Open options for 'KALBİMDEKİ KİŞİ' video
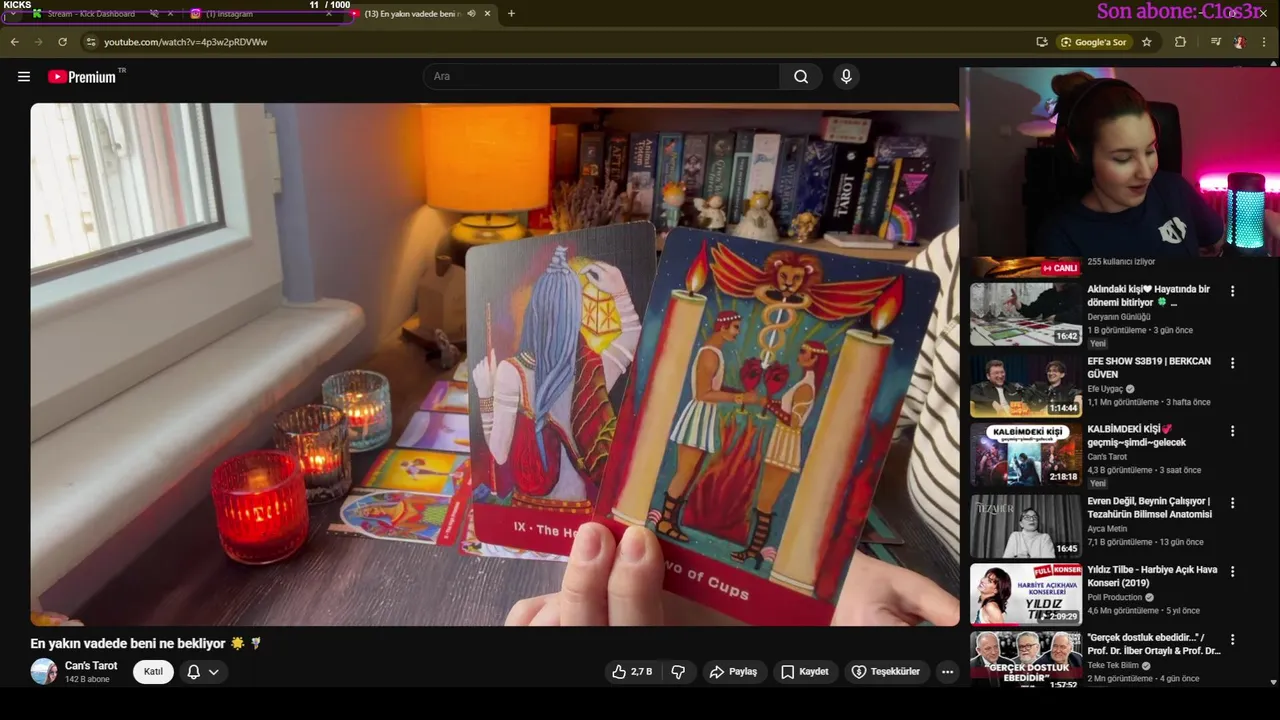 [1232, 431]
